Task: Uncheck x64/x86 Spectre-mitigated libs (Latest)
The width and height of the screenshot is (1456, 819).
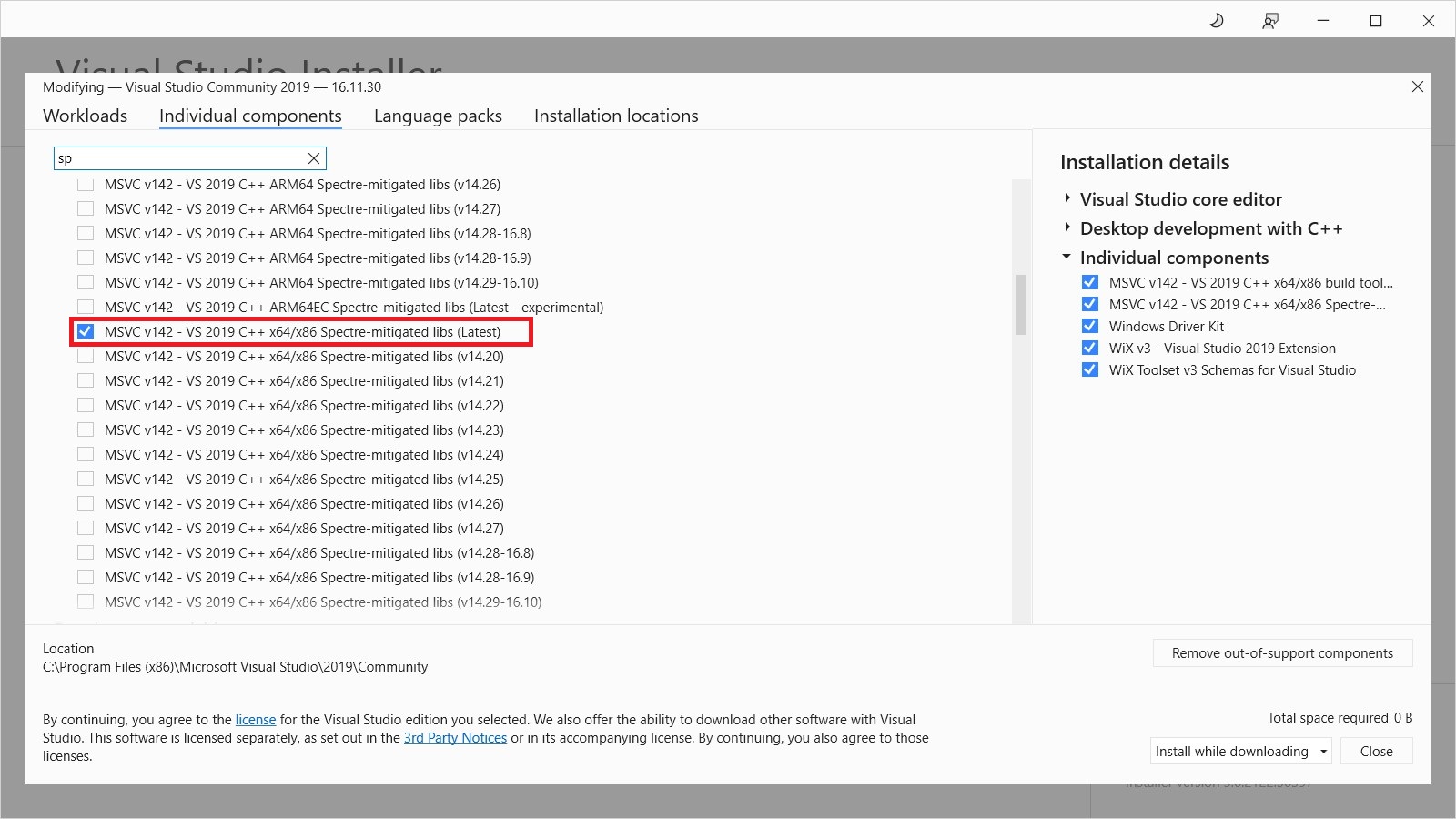Action: [x=86, y=331]
